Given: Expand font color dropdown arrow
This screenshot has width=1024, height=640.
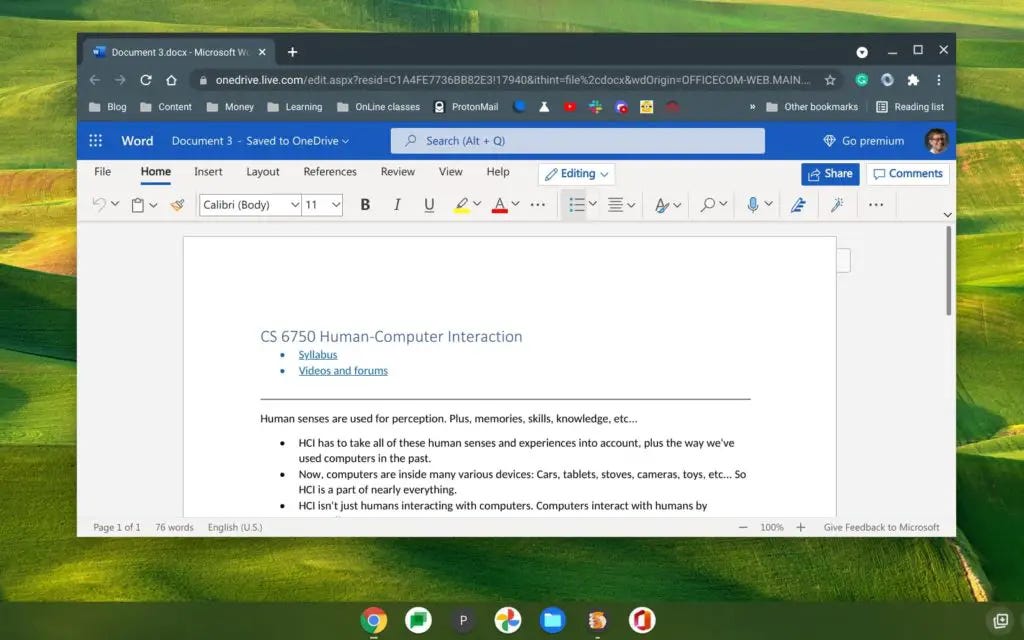Looking at the screenshot, I should [x=515, y=204].
